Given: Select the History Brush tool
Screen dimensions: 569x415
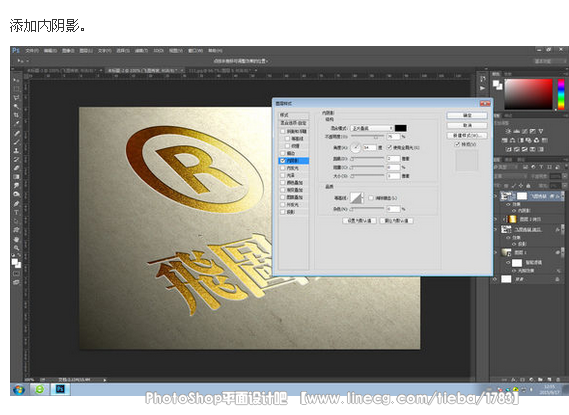Looking at the screenshot, I should pyautogui.click(x=16, y=159).
